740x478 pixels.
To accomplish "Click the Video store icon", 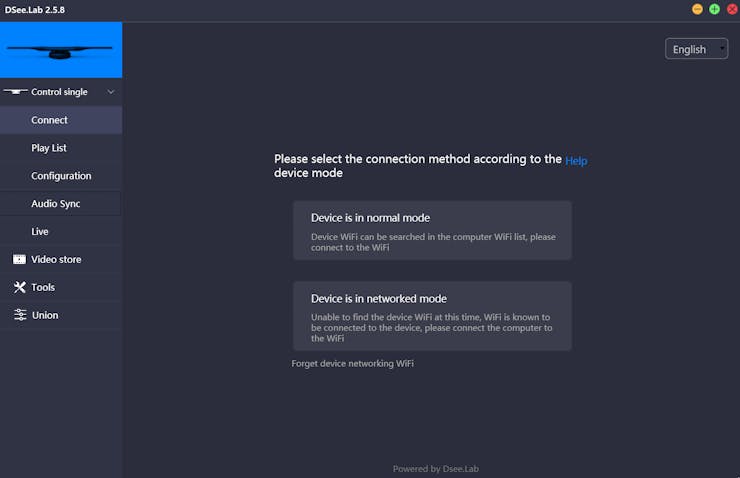I will [20, 259].
